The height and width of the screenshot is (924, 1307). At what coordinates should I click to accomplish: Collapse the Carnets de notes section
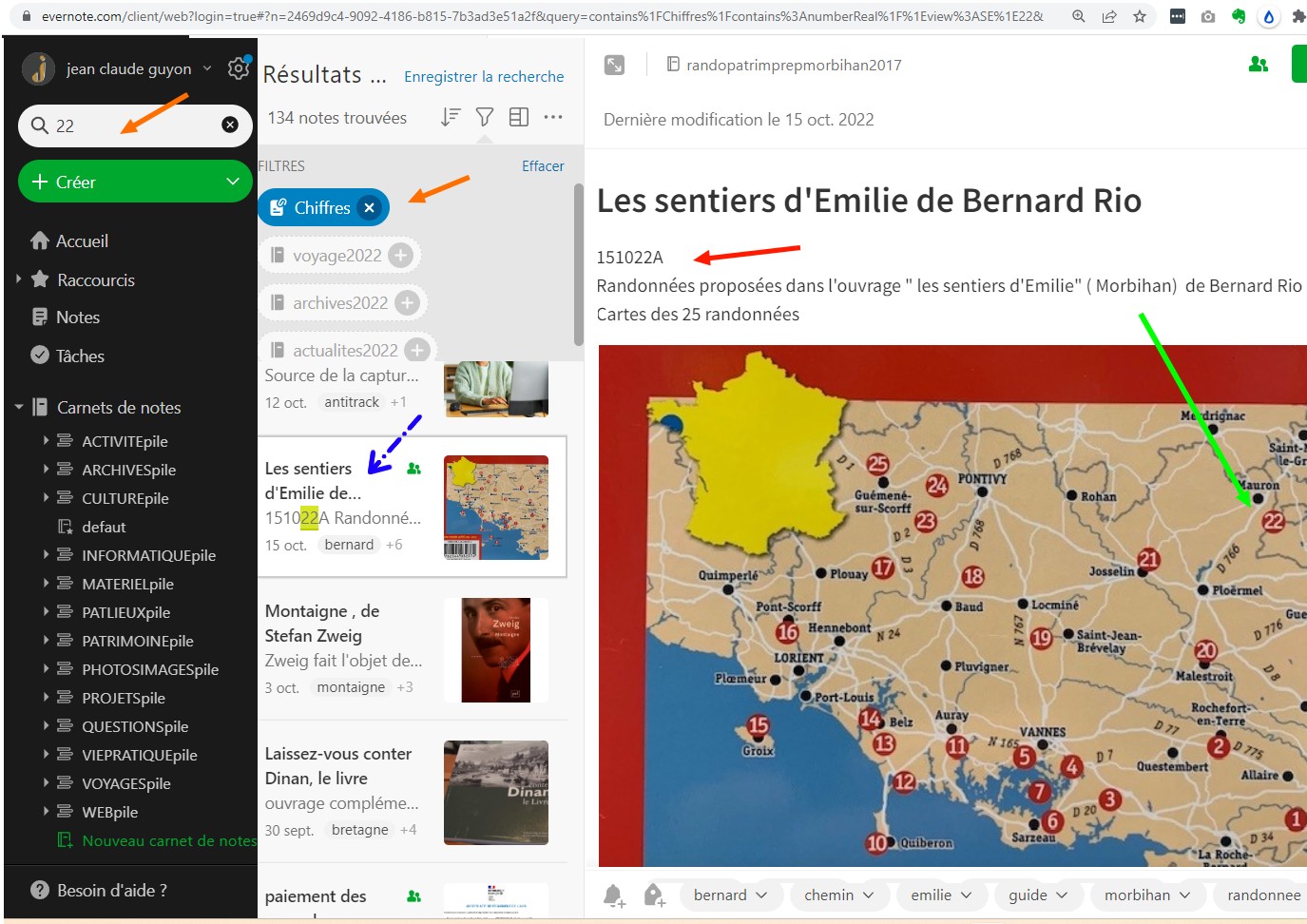coord(19,407)
